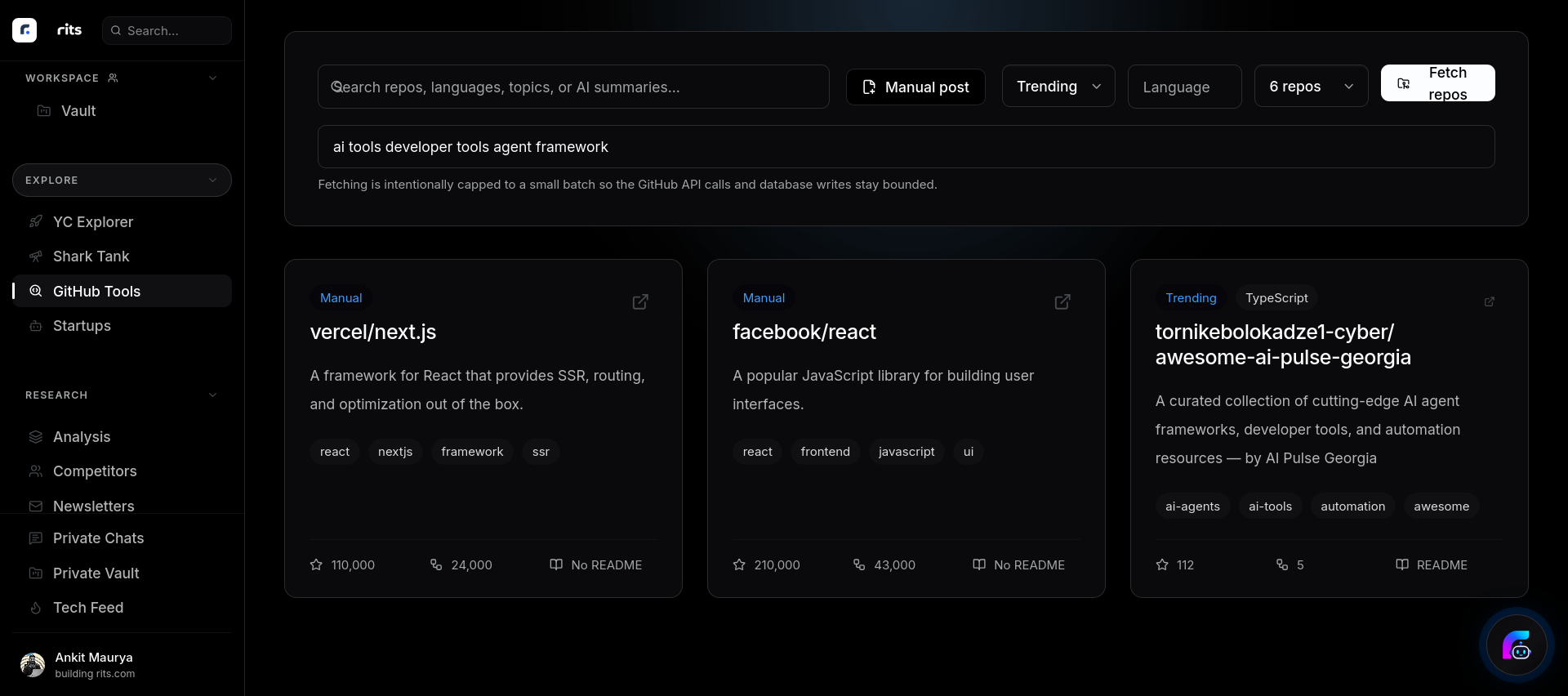Open vercel/next.js external link icon
The height and width of the screenshot is (696, 1568).
[640, 301]
